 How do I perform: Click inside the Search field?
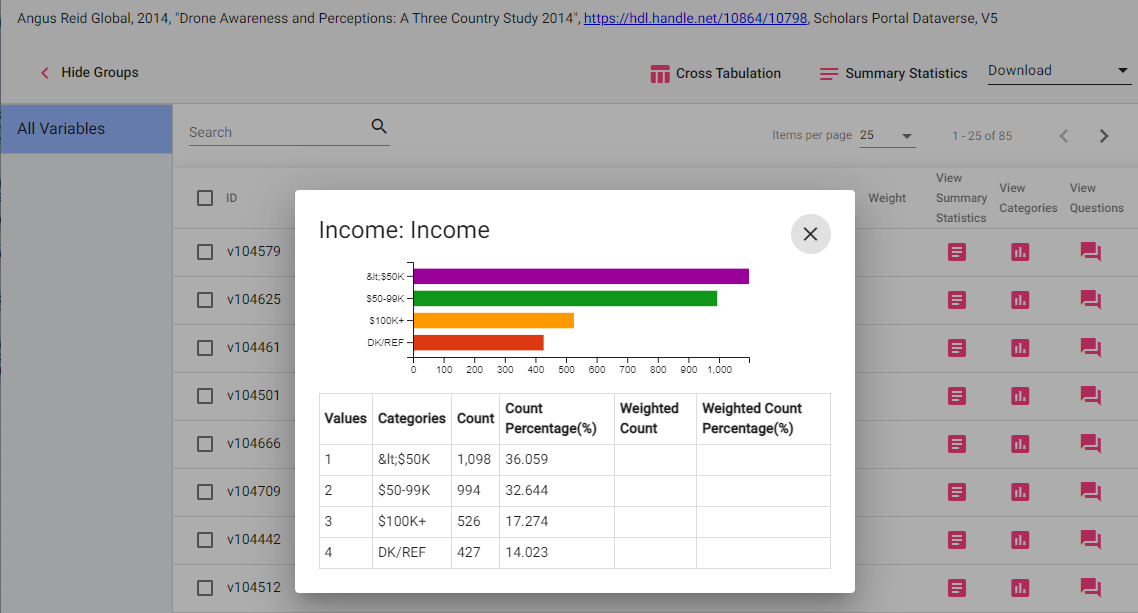tap(270, 132)
